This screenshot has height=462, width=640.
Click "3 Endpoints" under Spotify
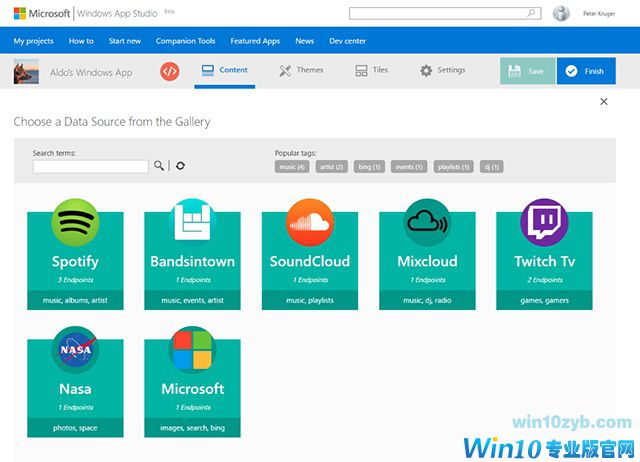75,280
